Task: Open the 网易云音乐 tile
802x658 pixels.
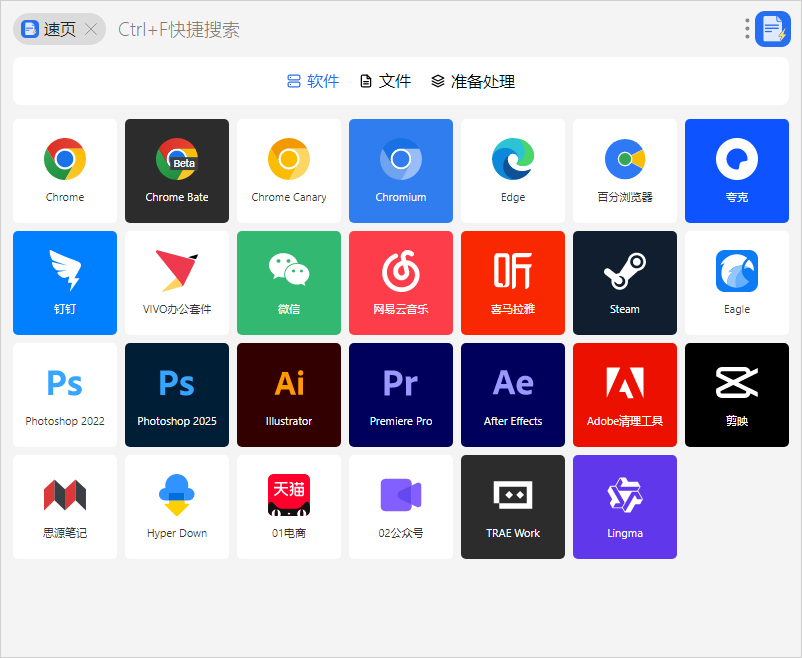Action: point(401,283)
